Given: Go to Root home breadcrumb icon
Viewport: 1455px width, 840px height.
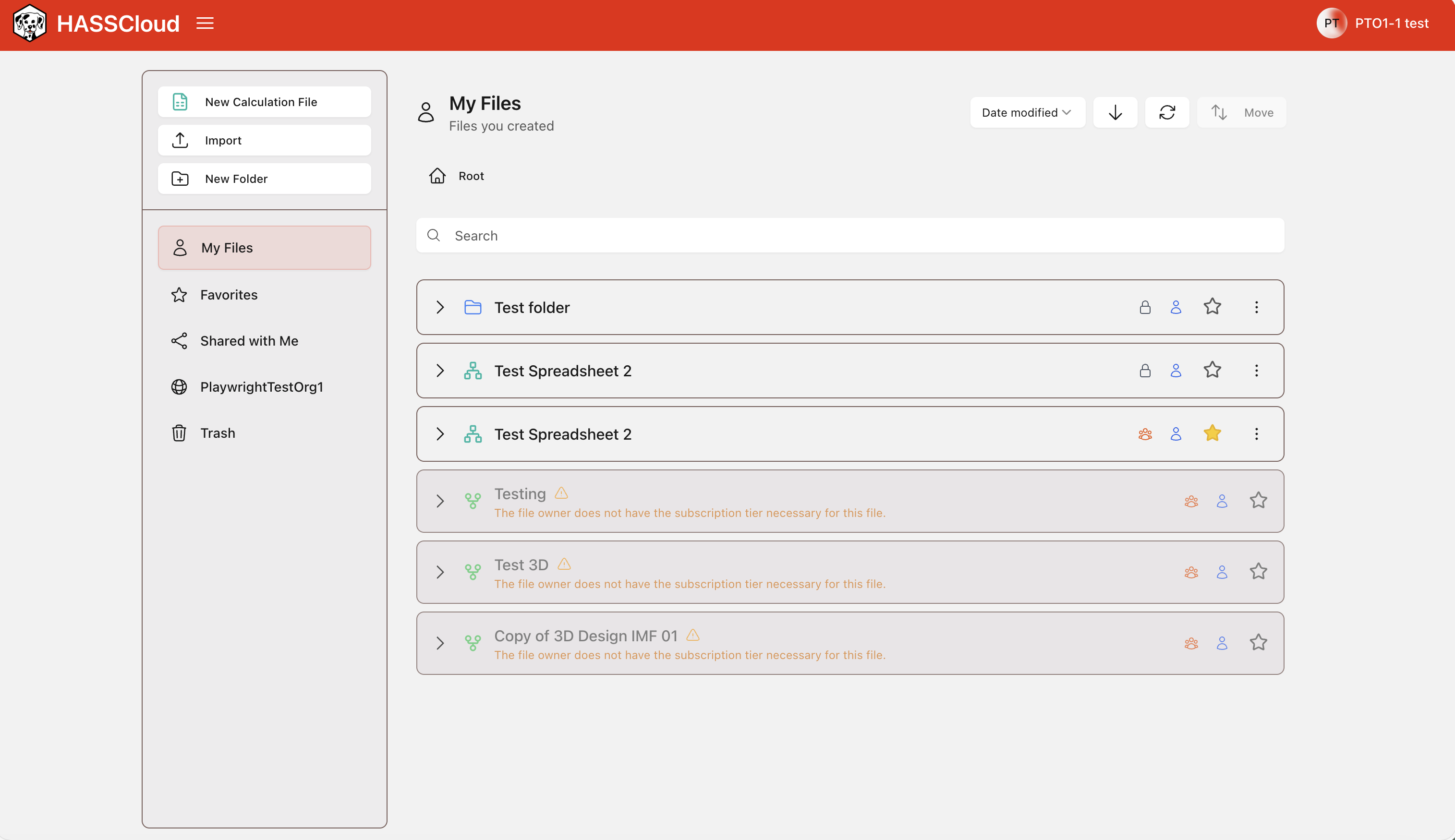Looking at the screenshot, I should (437, 176).
